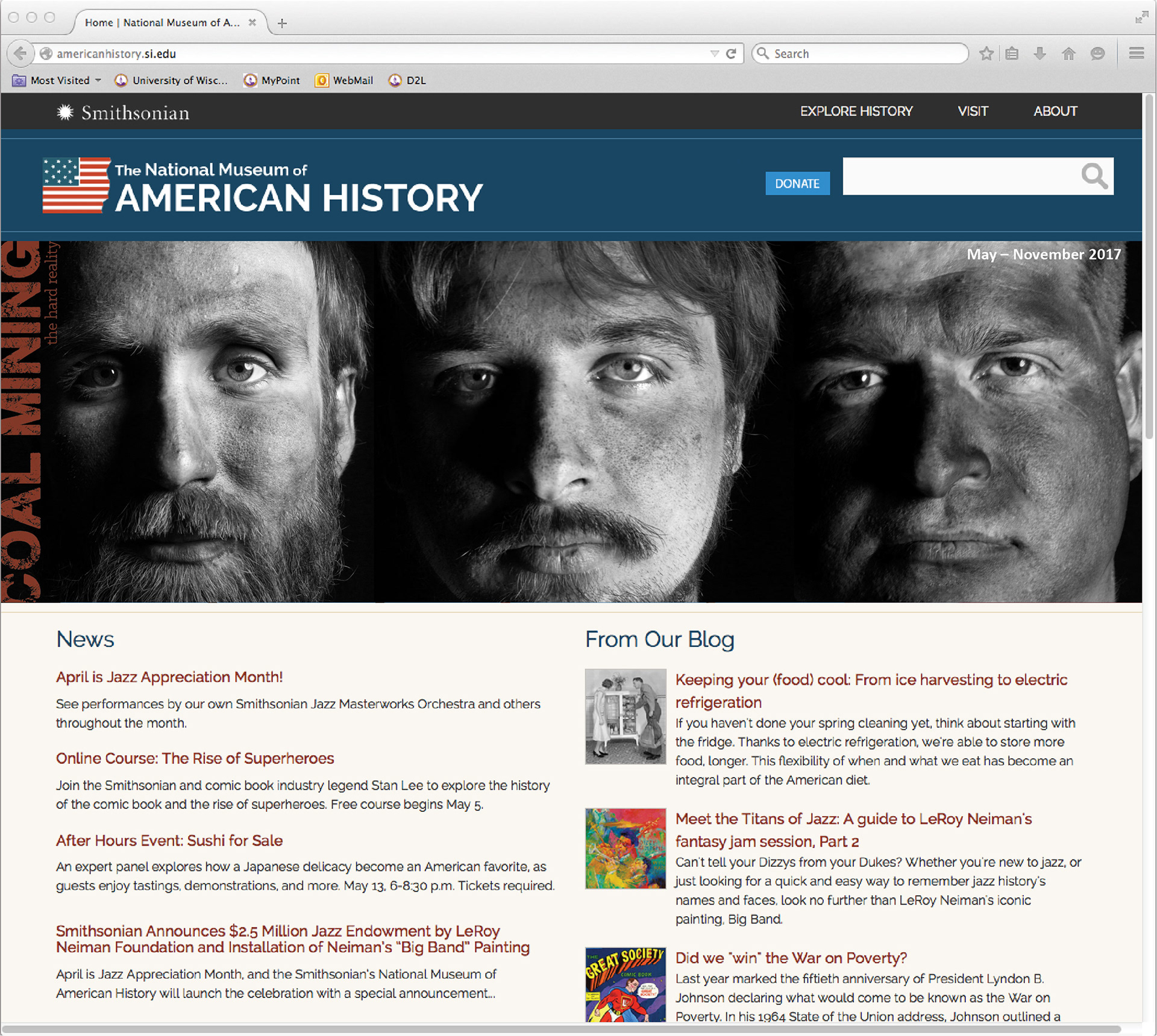Click the News section heading

point(85,639)
